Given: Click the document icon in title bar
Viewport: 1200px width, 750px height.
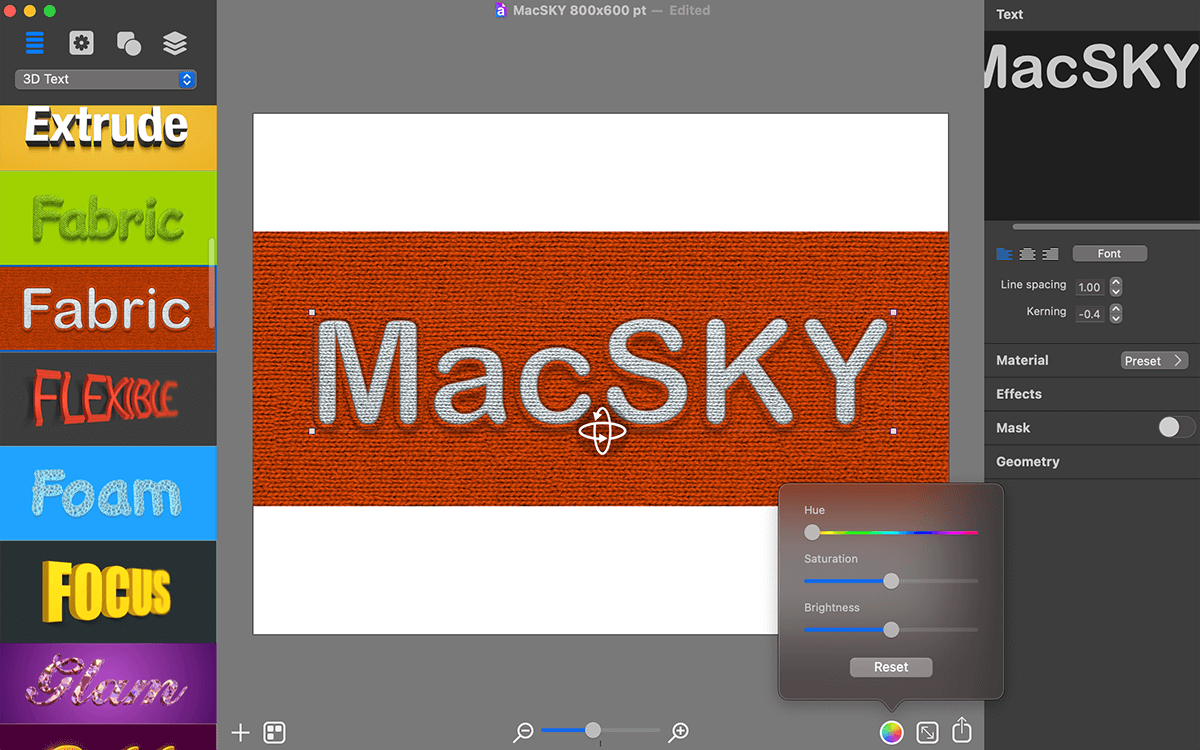Looking at the screenshot, I should [x=501, y=11].
